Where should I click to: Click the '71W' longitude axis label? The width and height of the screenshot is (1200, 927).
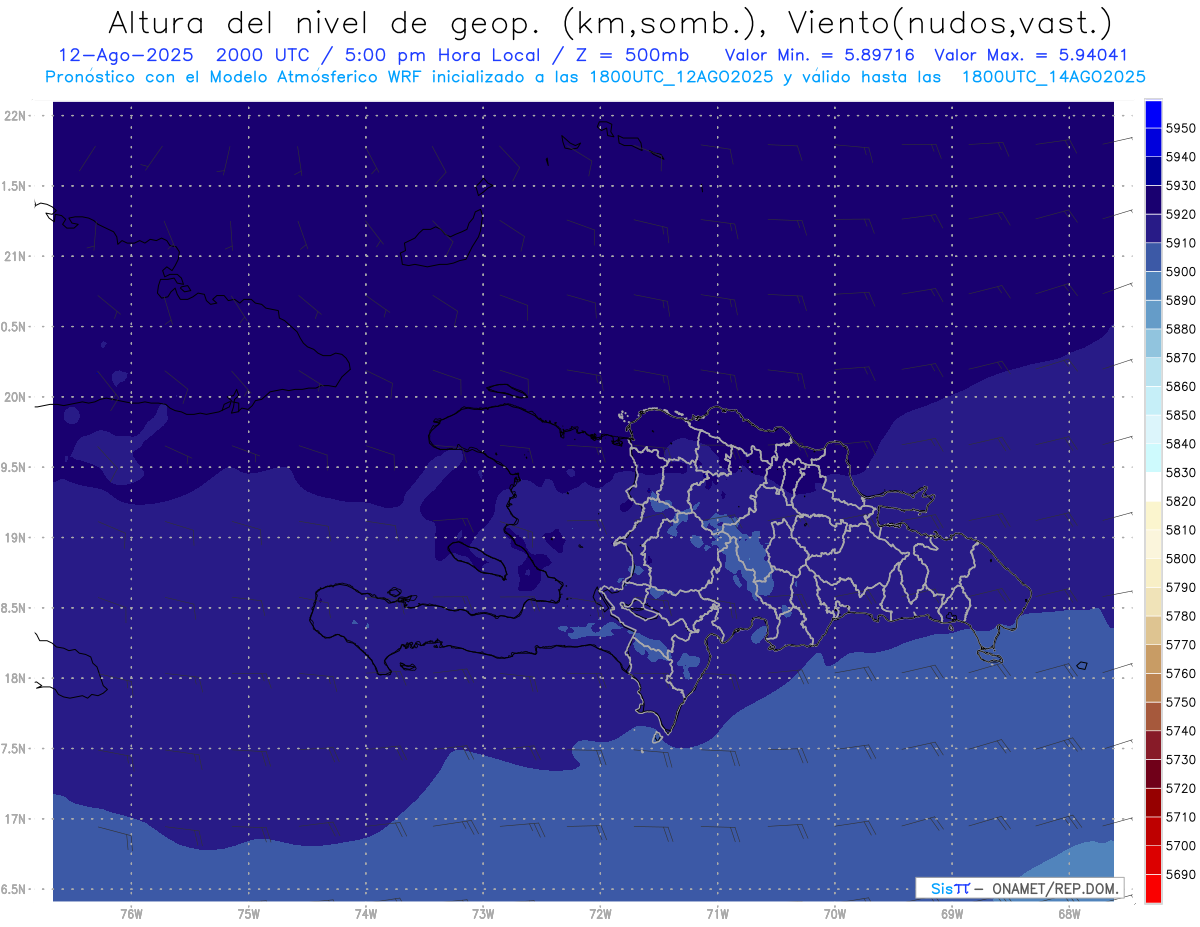(x=717, y=913)
